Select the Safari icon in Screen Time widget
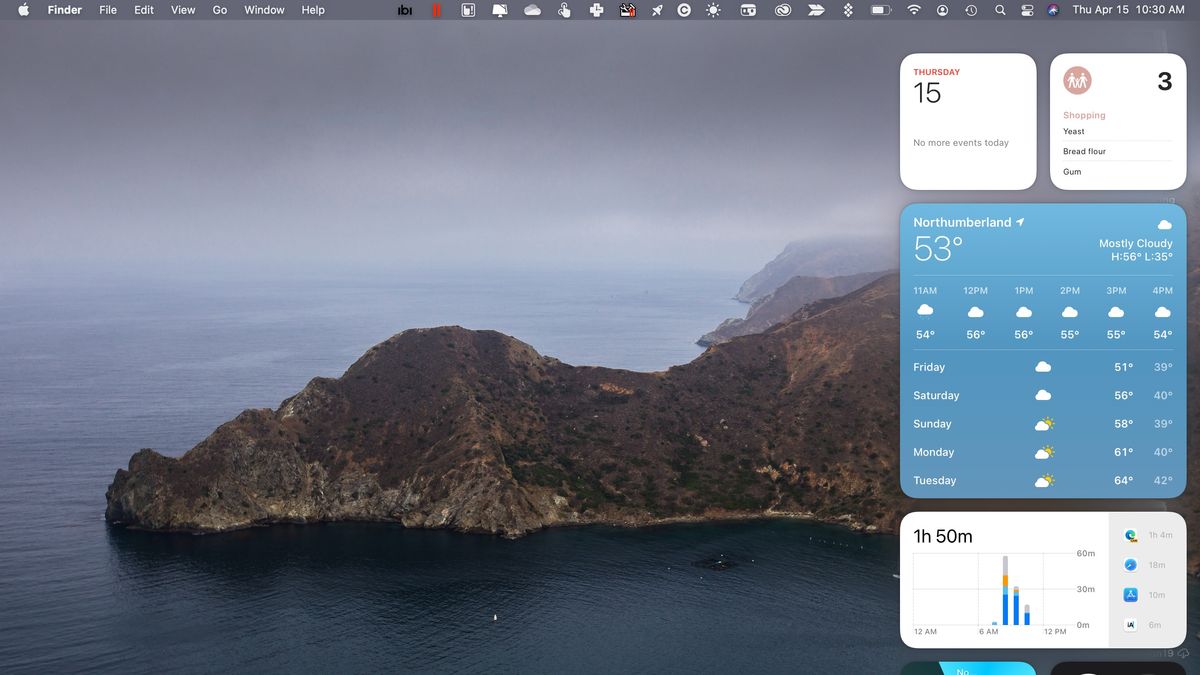The width and height of the screenshot is (1200, 675). (x=1130, y=565)
